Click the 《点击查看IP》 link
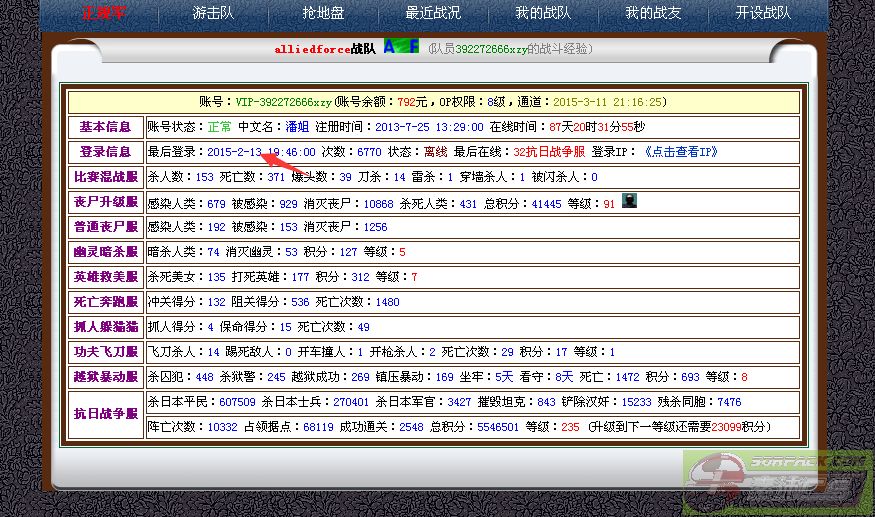The width and height of the screenshot is (875, 517). [680, 152]
